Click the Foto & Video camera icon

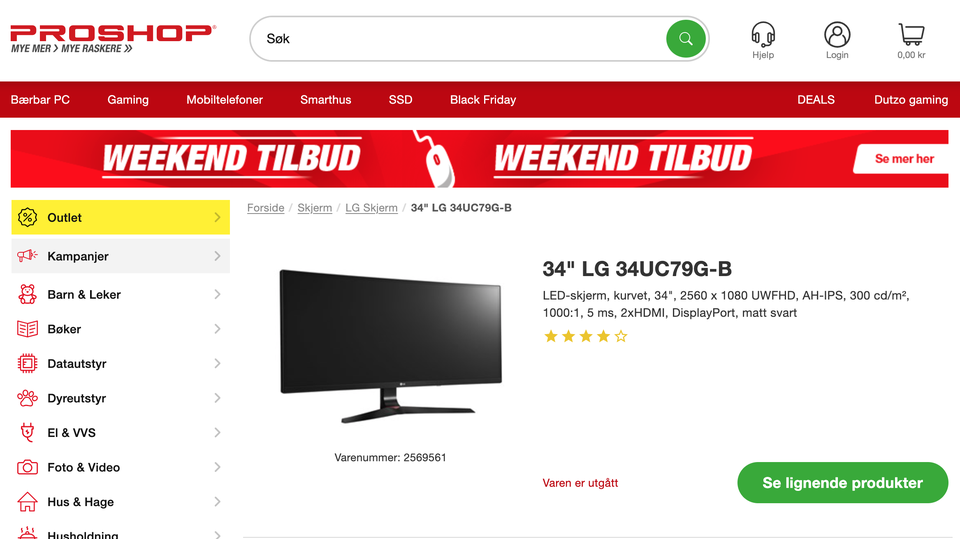[x=27, y=467]
